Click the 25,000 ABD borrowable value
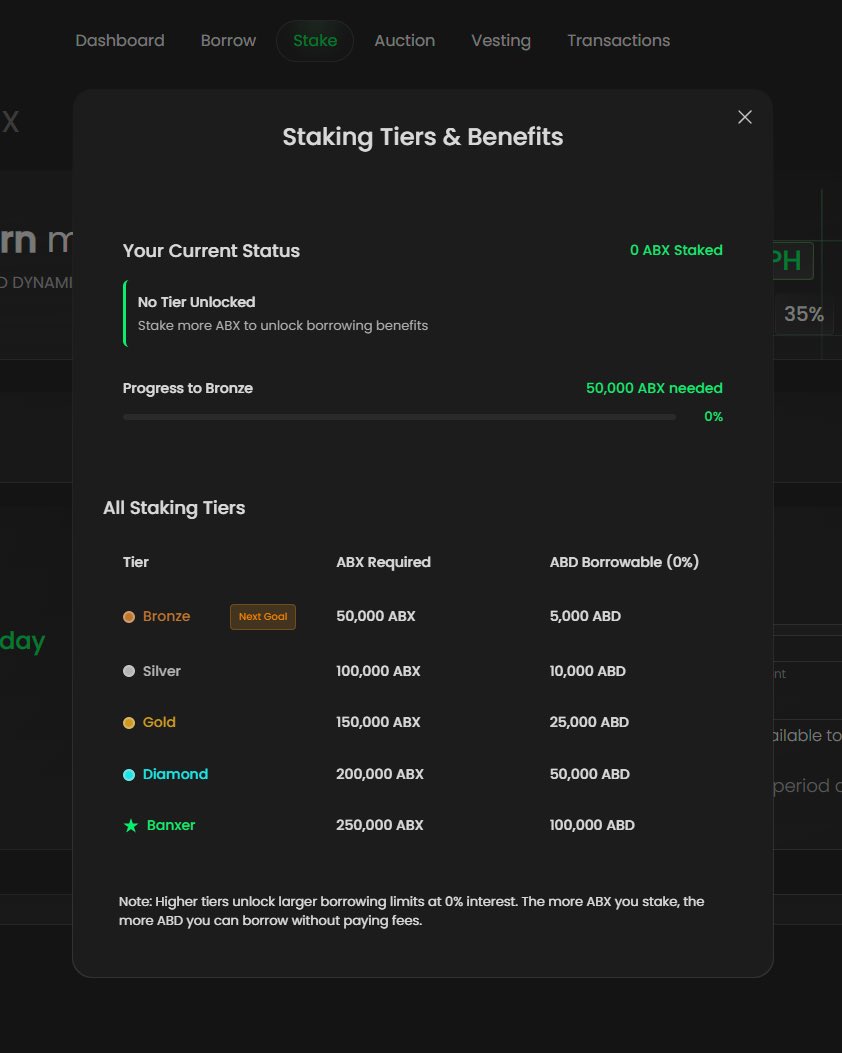The height and width of the screenshot is (1053, 842). tap(589, 722)
